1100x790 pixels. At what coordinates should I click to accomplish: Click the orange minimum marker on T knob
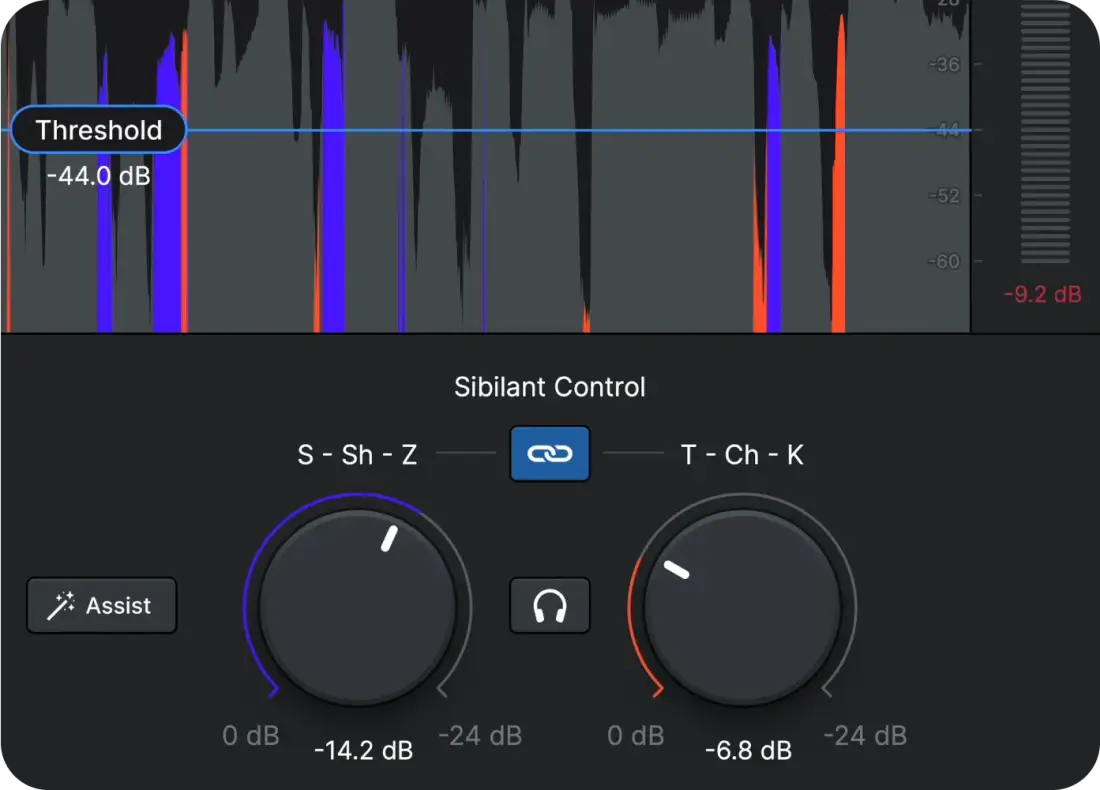click(x=656, y=690)
